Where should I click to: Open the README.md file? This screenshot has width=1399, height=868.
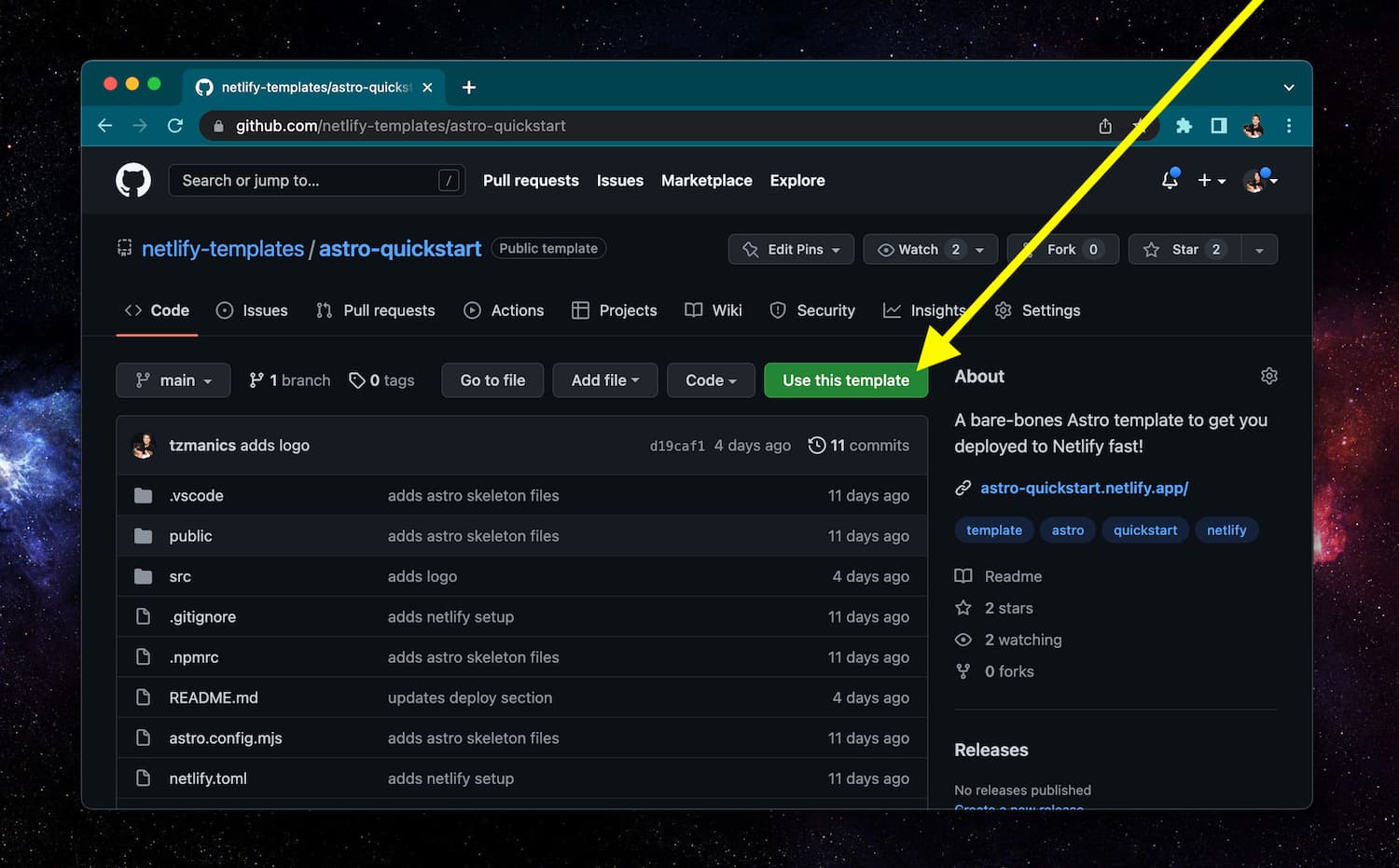pos(214,697)
